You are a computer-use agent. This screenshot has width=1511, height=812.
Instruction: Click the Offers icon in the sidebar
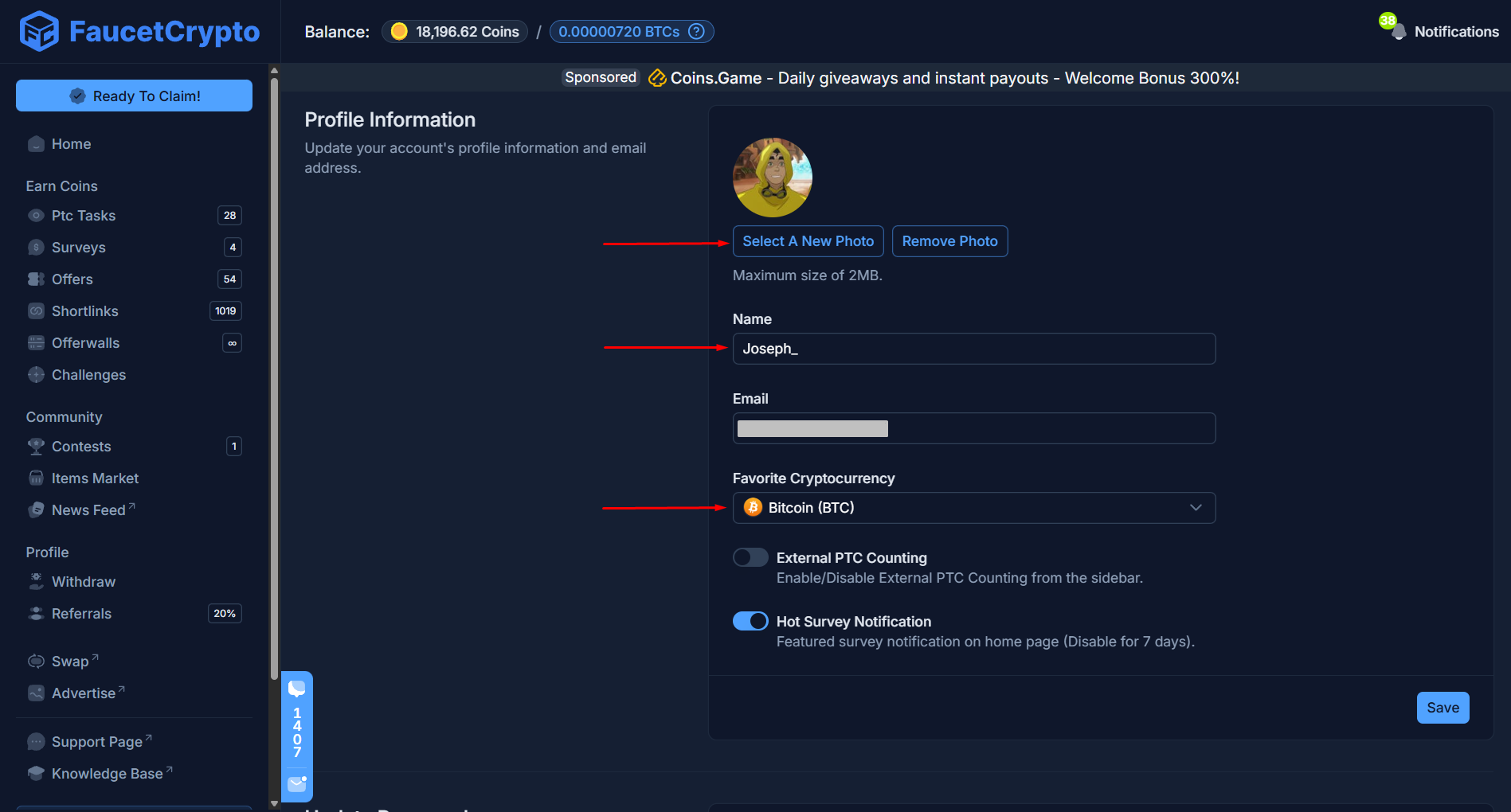pos(36,279)
